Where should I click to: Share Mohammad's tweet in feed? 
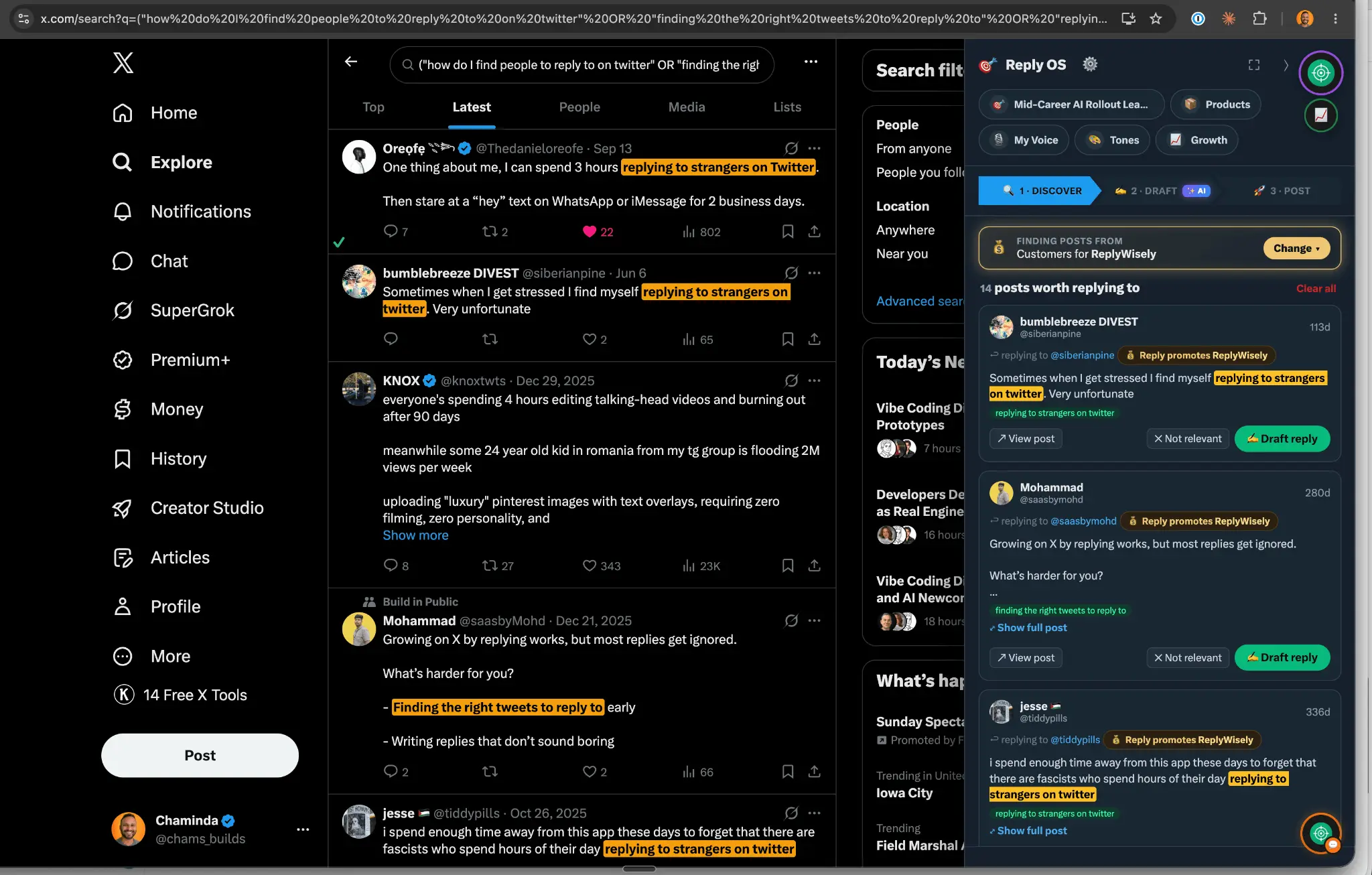point(814,772)
